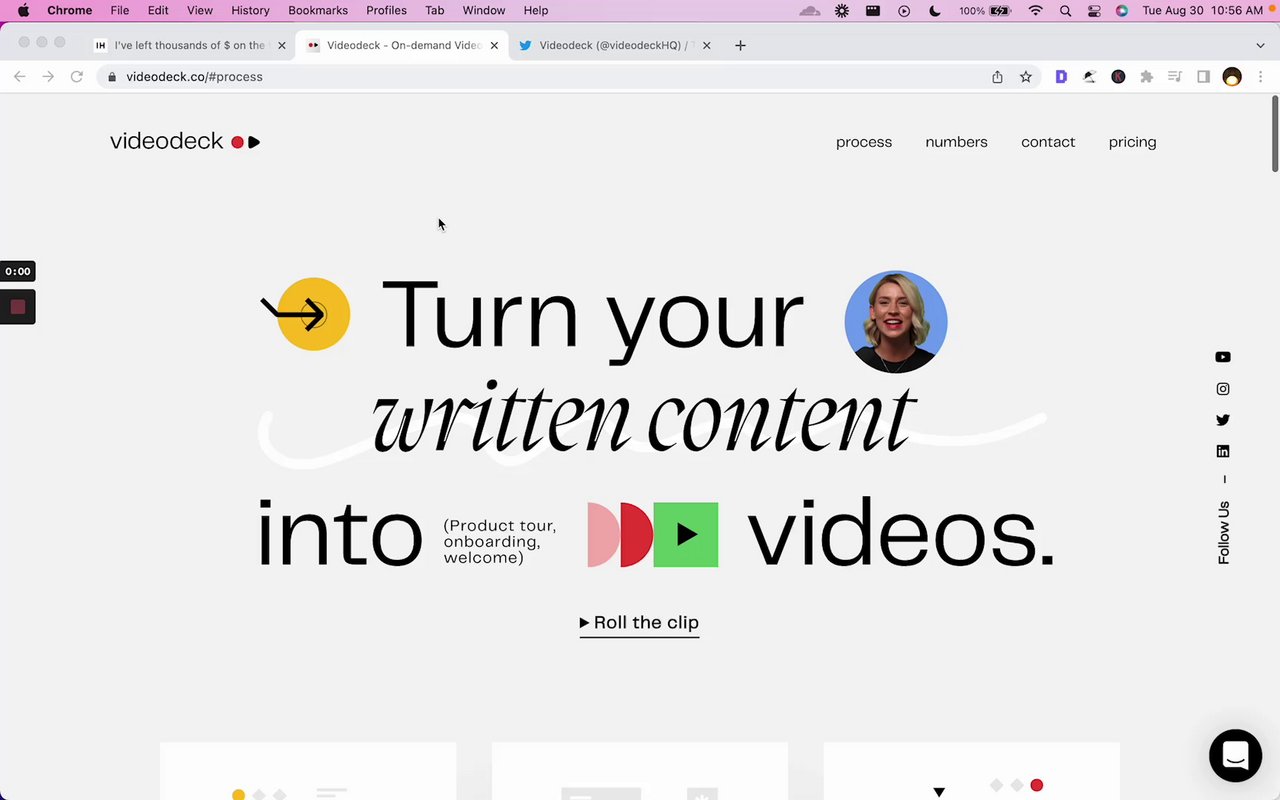Image resolution: width=1280 pixels, height=800 pixels.
Task: Open the Extensions puzzle icon
Action: tap(1146, 77)
